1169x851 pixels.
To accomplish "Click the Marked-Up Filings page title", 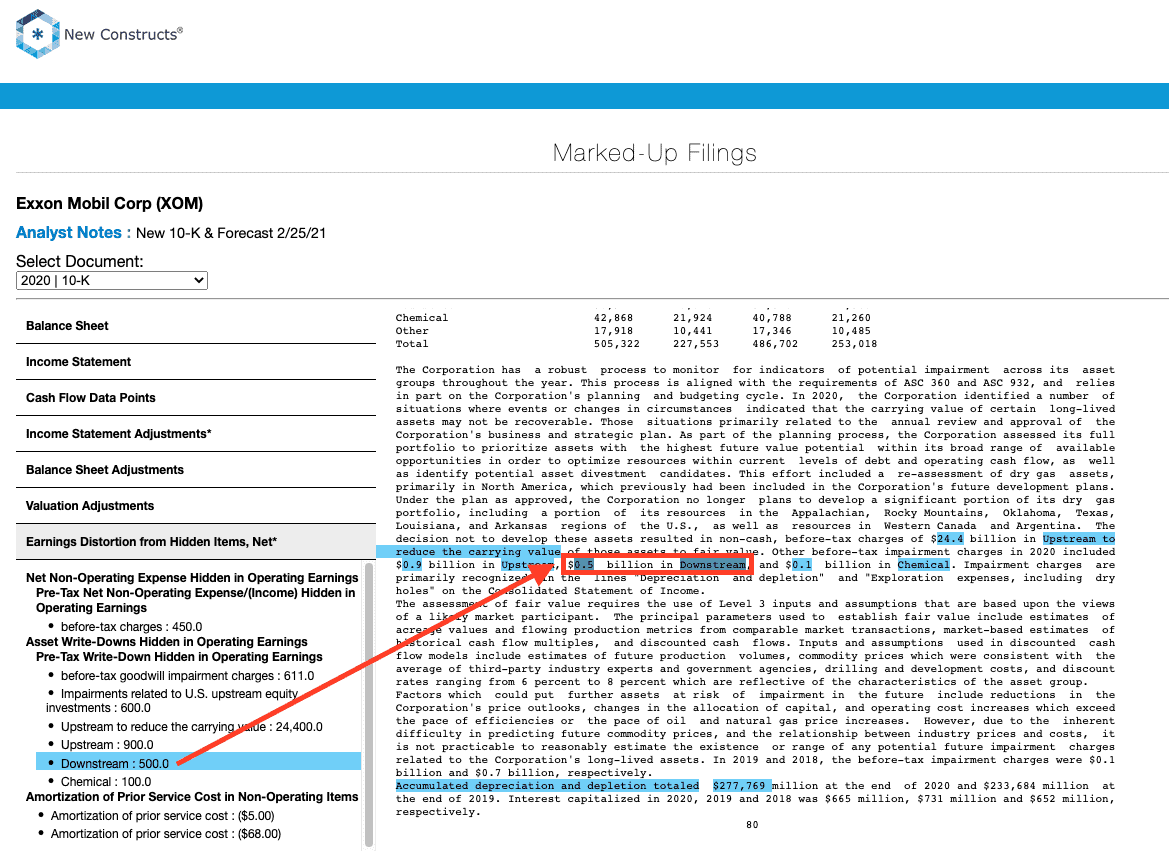I will (x=655, y=153).
